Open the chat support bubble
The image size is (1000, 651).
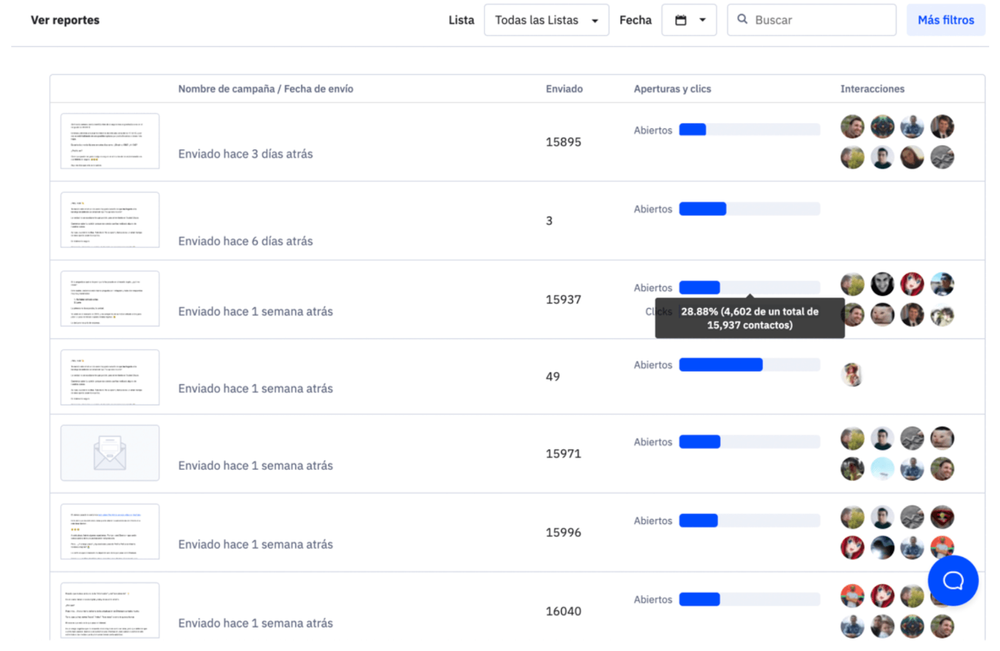click(953, 580)
